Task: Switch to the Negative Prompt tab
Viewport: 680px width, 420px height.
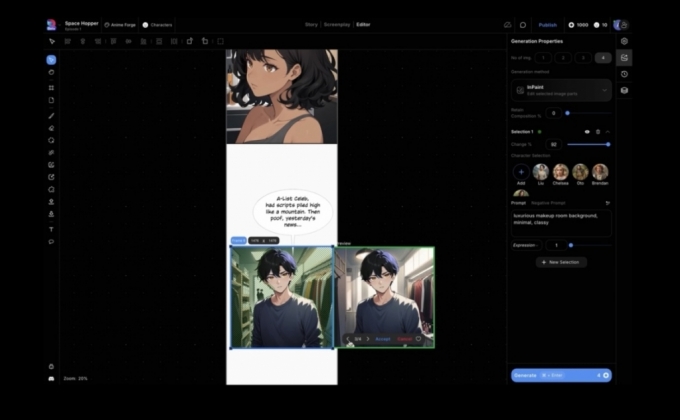Action: (550, 202)
